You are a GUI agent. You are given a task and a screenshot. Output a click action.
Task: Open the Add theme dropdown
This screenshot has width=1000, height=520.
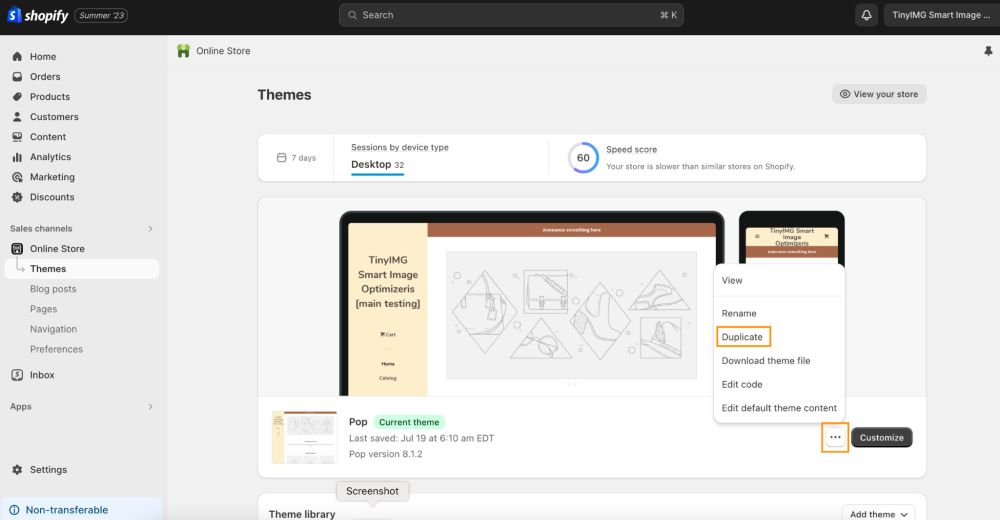click(878, 514)
